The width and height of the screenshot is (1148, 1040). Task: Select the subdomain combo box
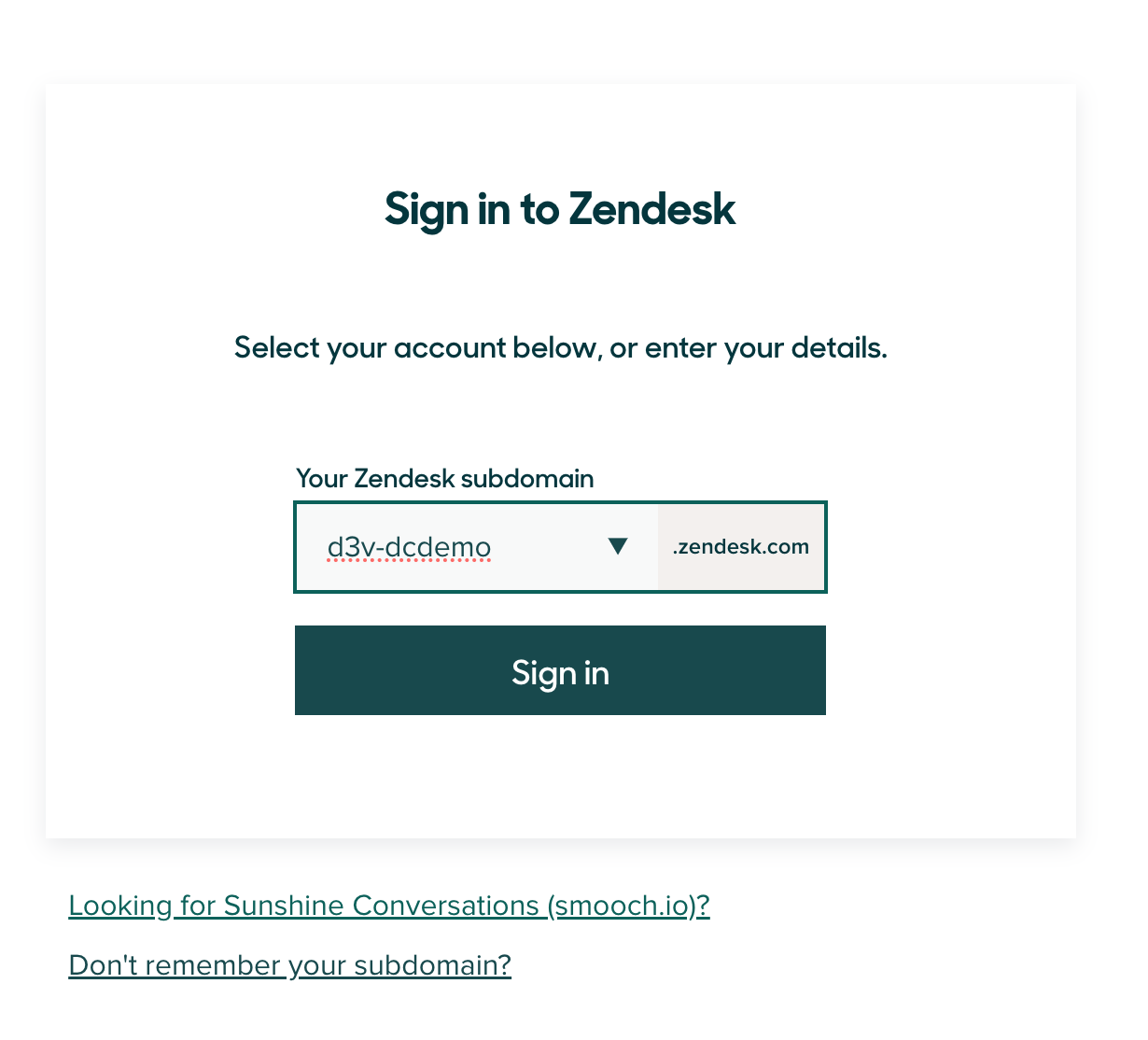pyautogui.click(x=476, y=547)
